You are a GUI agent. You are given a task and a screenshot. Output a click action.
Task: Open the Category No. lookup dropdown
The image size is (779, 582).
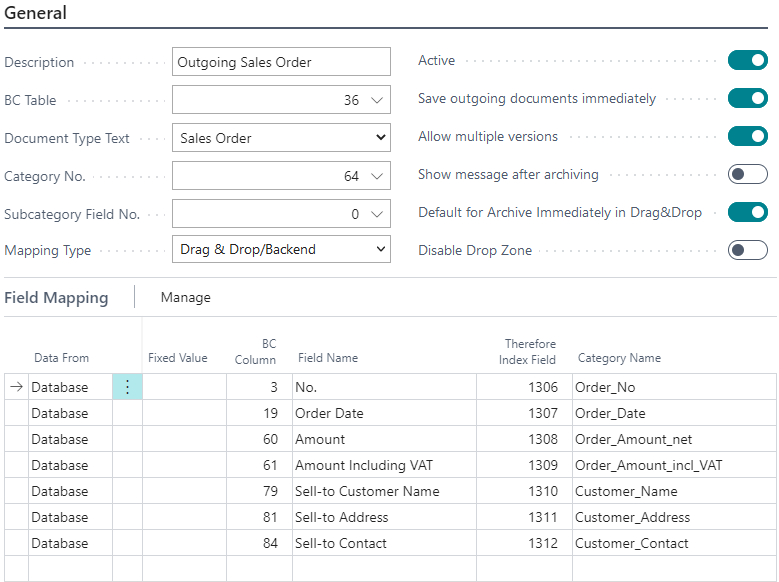[x=376, y=176]
